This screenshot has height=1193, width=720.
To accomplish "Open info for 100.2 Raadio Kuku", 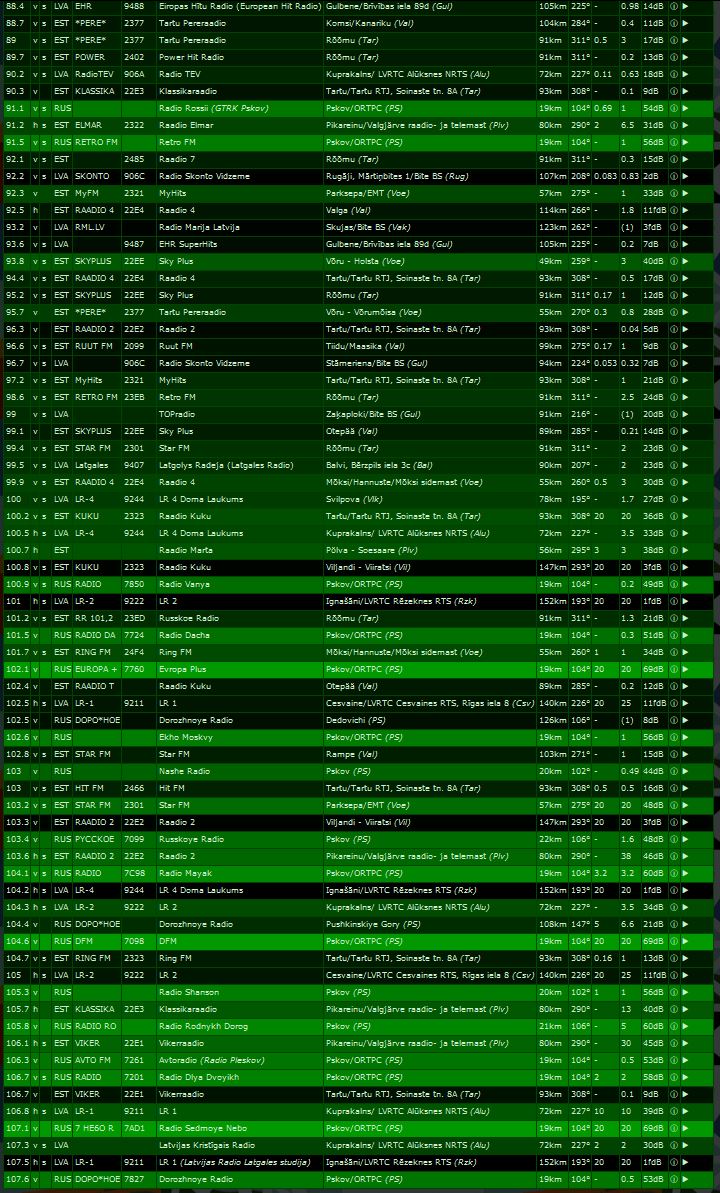I will (x=674, y=516).
